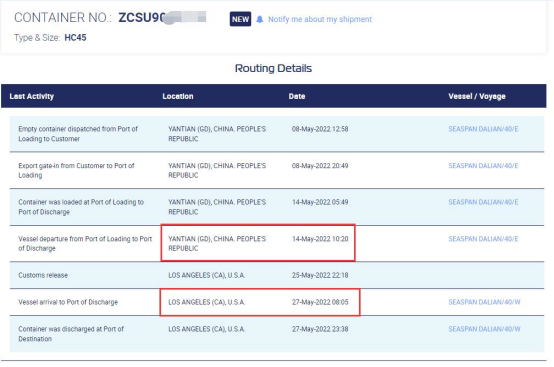Screen dimensions: 554x367
Task: Select 'Export gate-in from Customer' activity text
Action: [x=76, y=170]
